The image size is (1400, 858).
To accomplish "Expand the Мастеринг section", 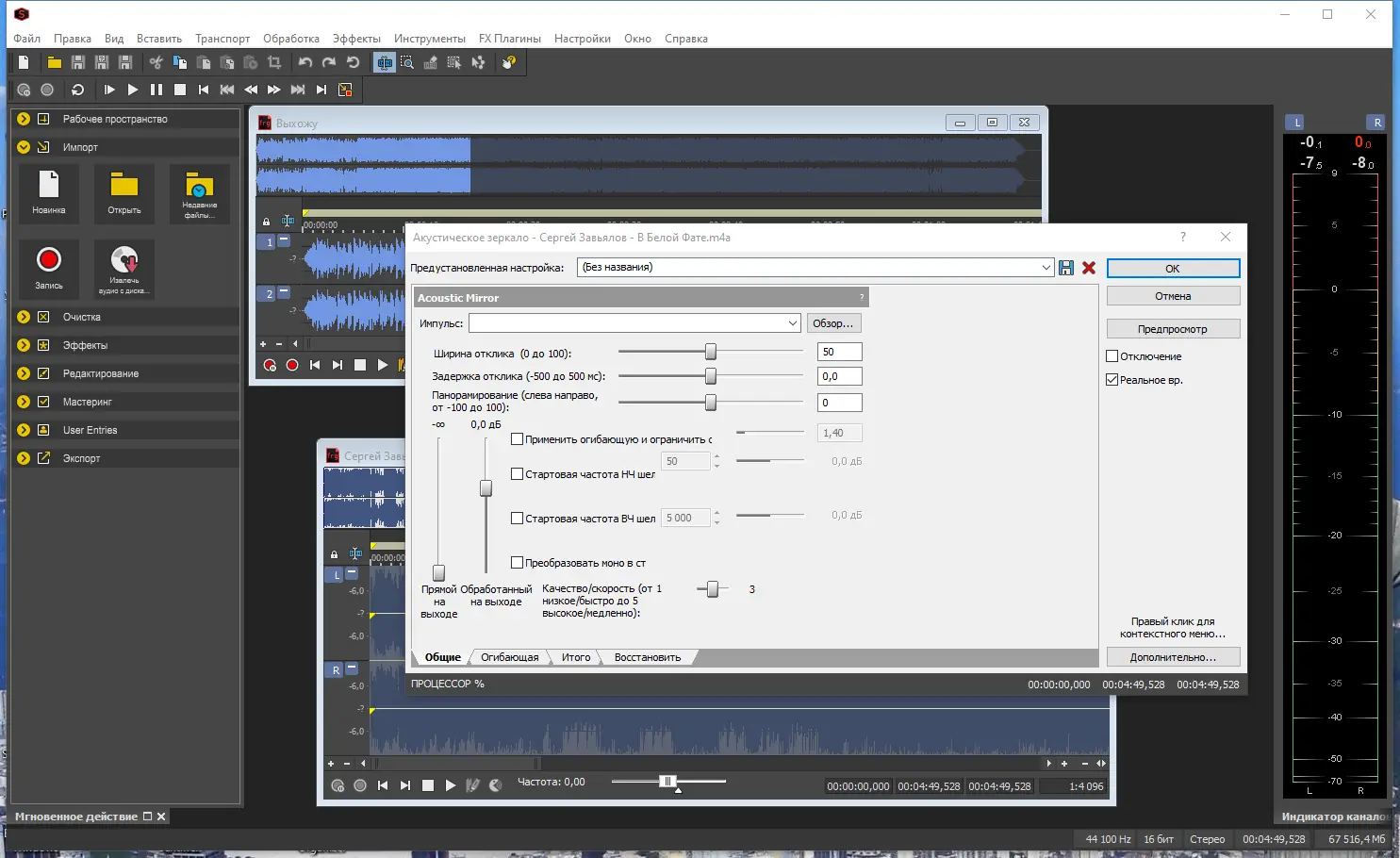I will [24, 402].
